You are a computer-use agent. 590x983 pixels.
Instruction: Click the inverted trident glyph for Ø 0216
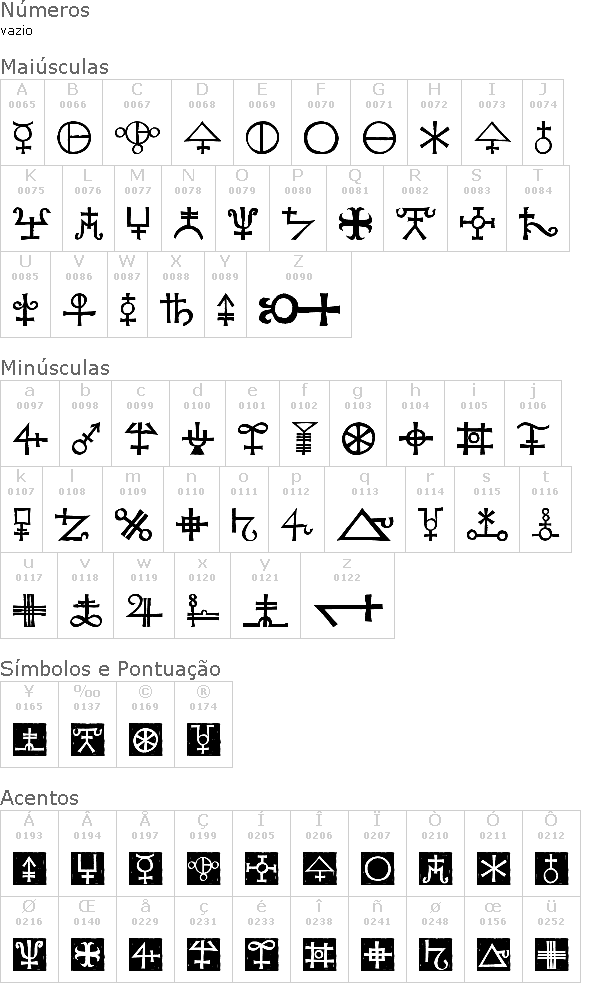[x=29, y=954]
